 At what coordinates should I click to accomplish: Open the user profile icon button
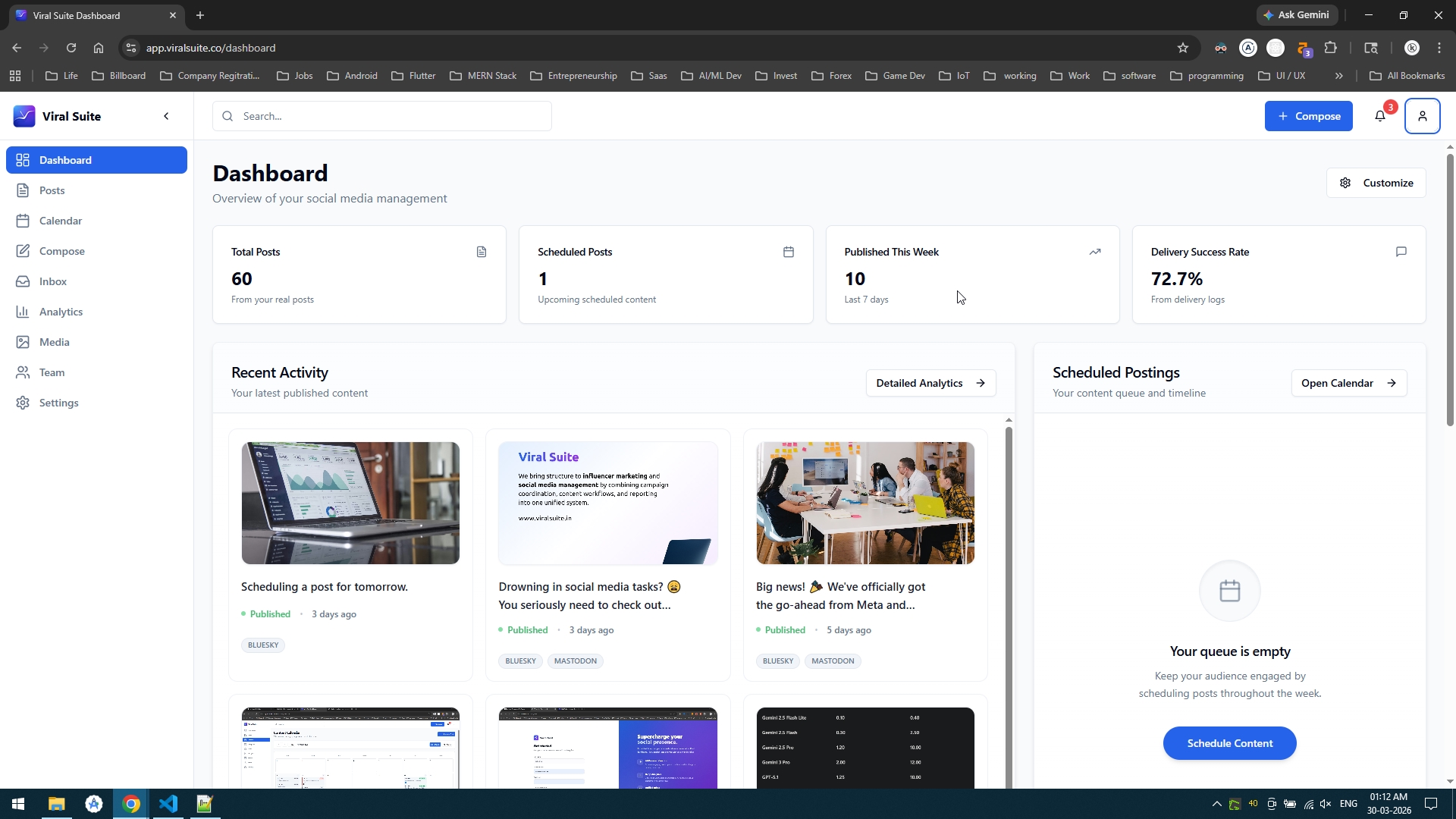click(1422, 116)
